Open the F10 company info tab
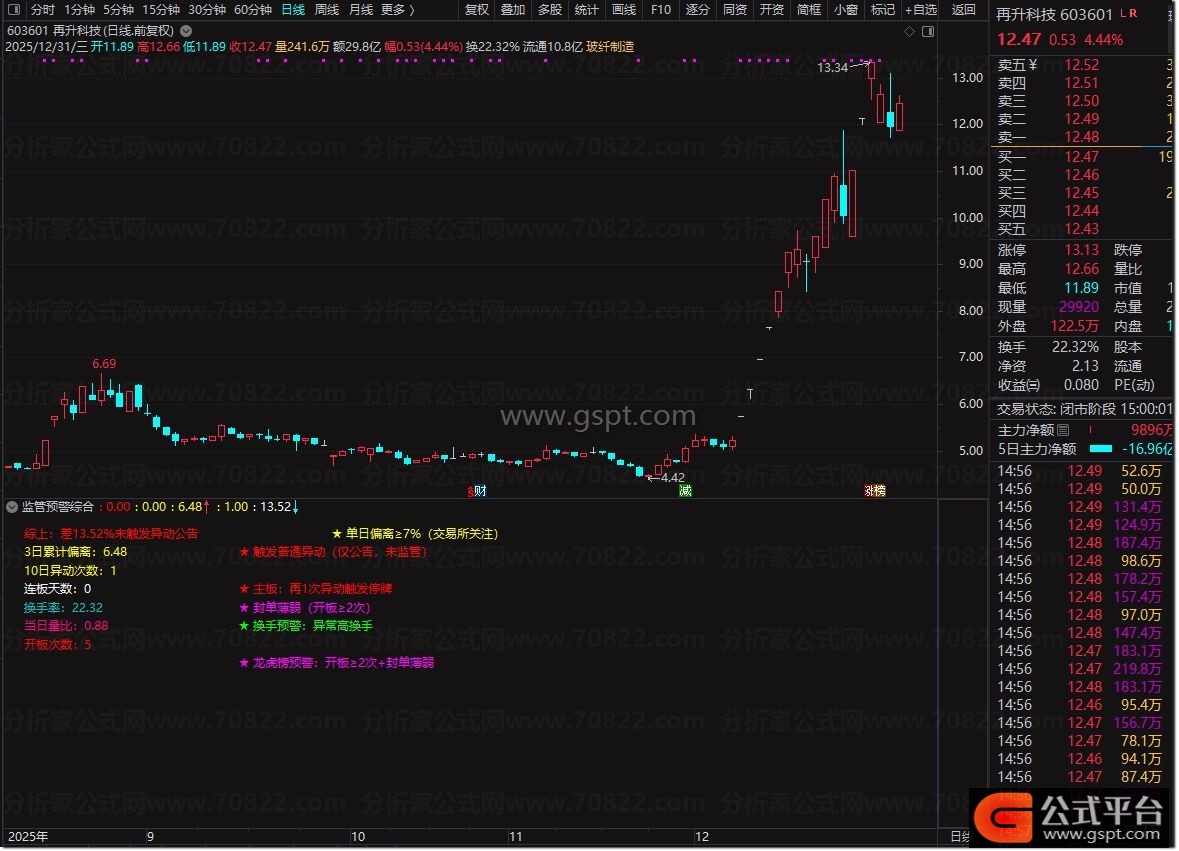Image resolution: width=1179 pixels, height=851 pixels. coord(660,10)
